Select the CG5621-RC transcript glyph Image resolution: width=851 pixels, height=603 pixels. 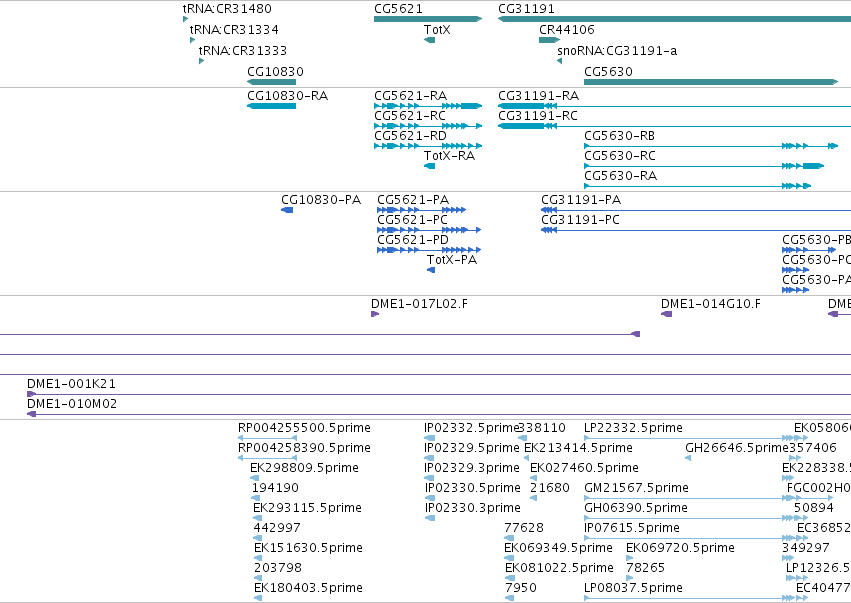(x=428, y=126)
